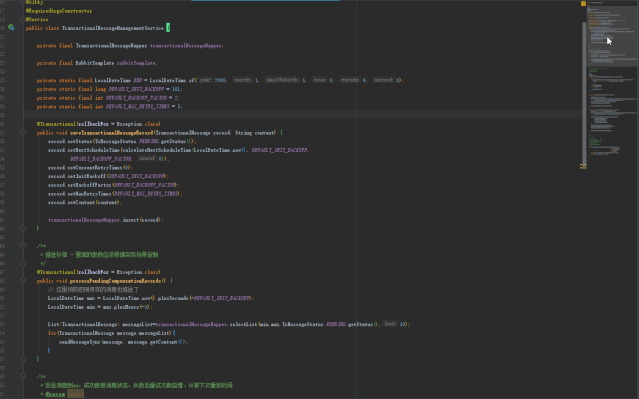The height and width of the screenshot is (399, 639).
Task: Click the @RequiredArgsConstructor annotation
Action: [59, 11]
